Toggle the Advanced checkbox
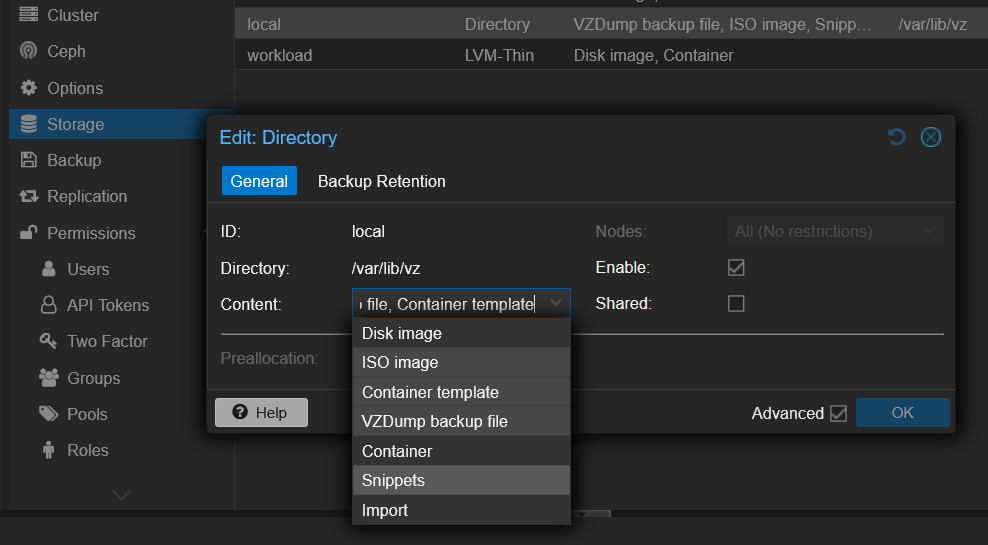 click(x=838, y=413)
